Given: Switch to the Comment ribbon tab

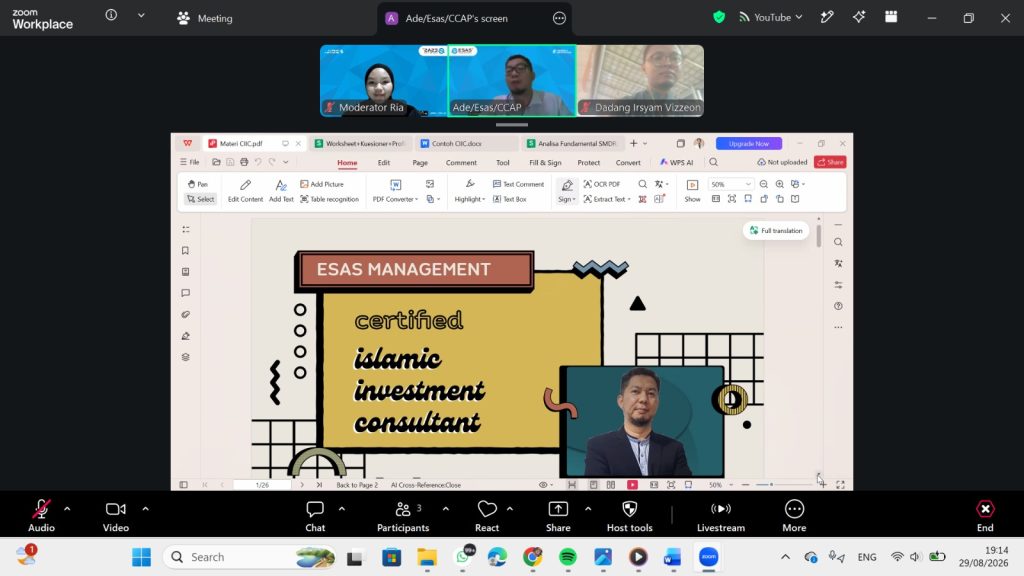Looking at the screenshot, I should click(461, 163).
